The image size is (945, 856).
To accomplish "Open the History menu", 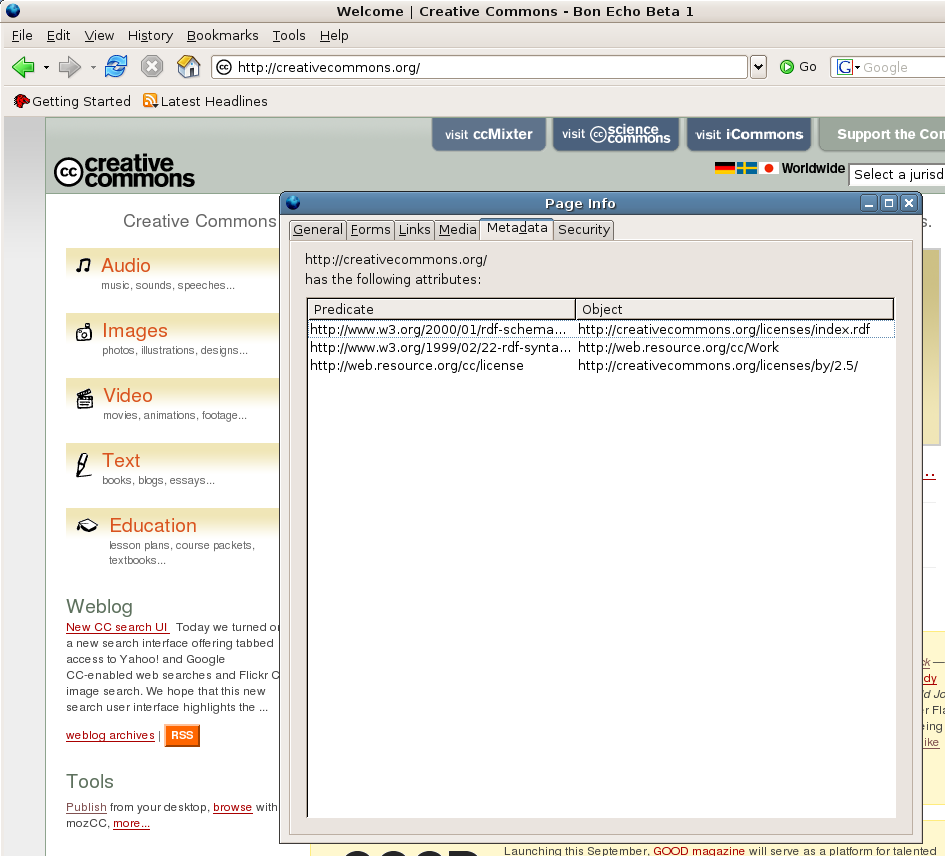I will tap(150, 36).
